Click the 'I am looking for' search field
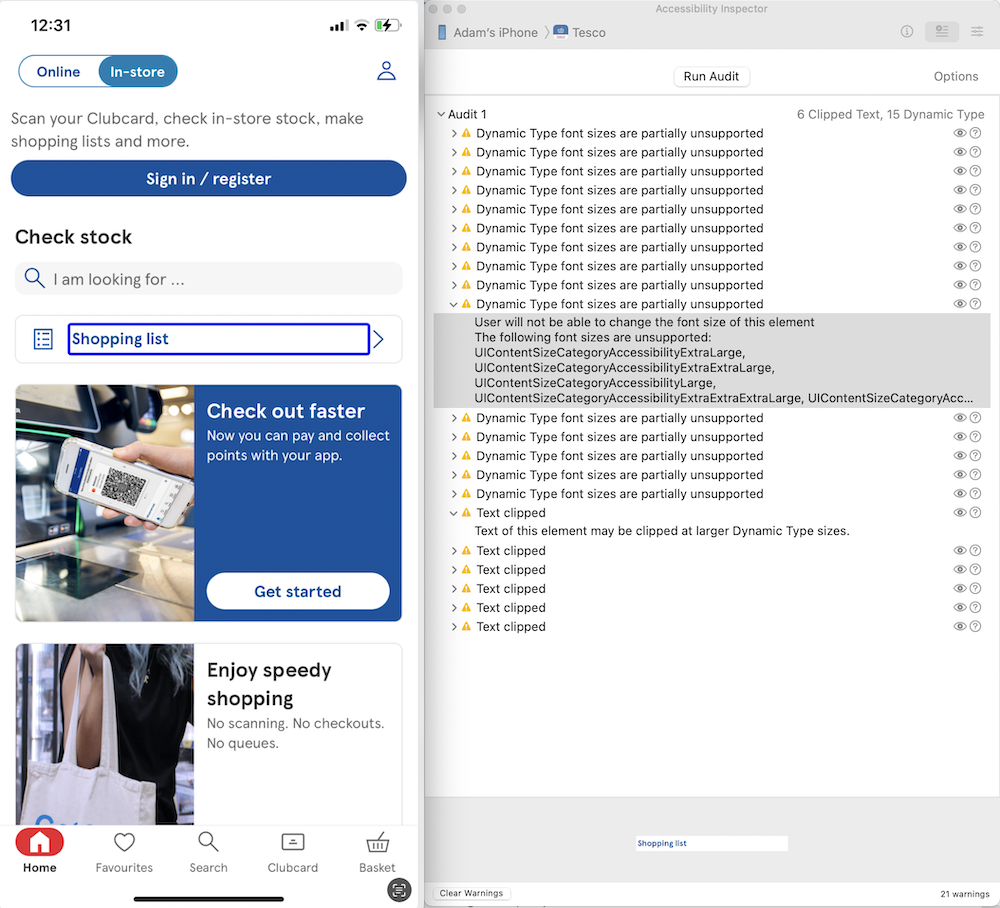Image resolution: width=1000 pixels, height=908 pixels. tap(208, 278)
